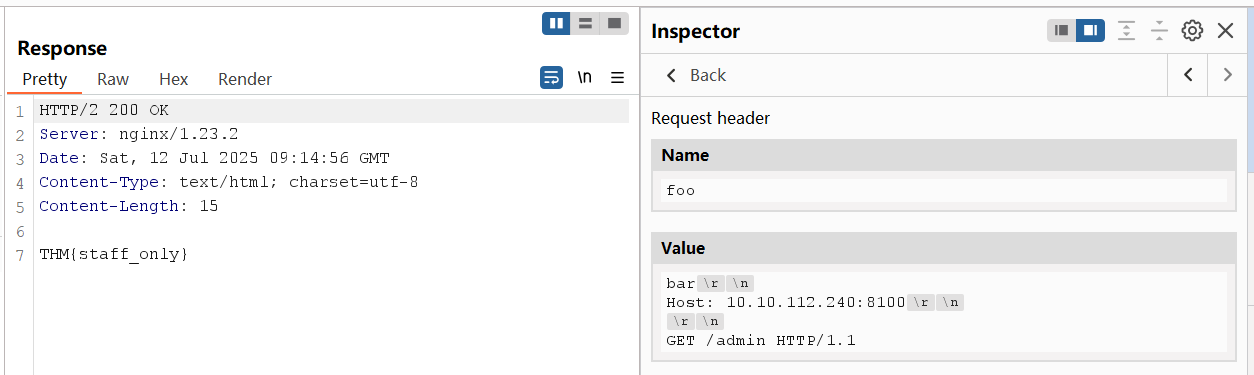Dock Inspector with left-panel layout icon

tap(1062, 31)
